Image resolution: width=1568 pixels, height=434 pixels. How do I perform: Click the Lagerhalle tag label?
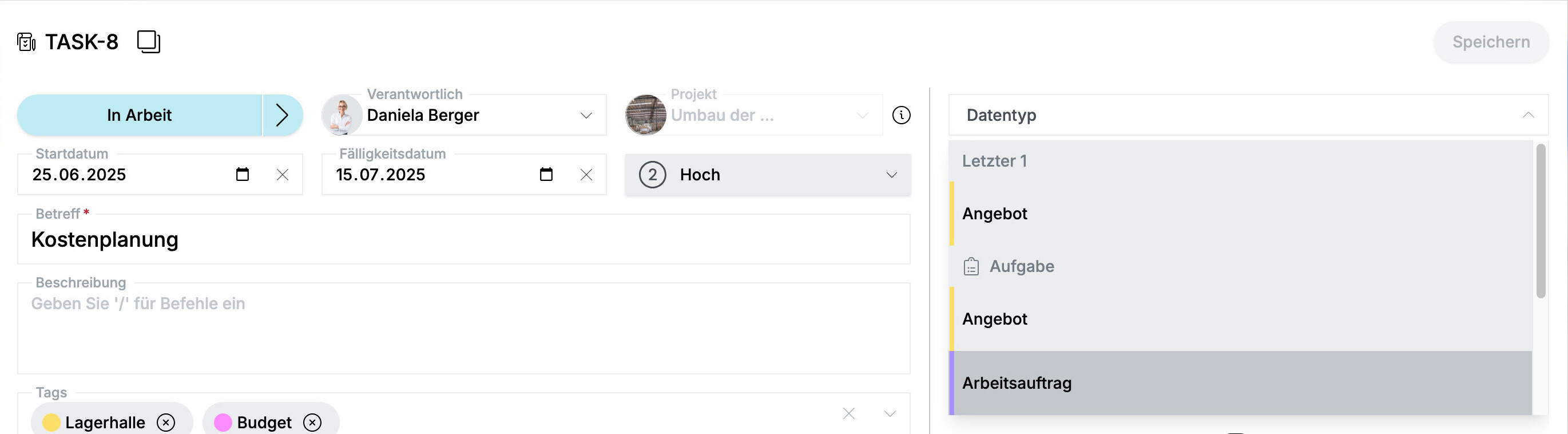coord(105,423)
